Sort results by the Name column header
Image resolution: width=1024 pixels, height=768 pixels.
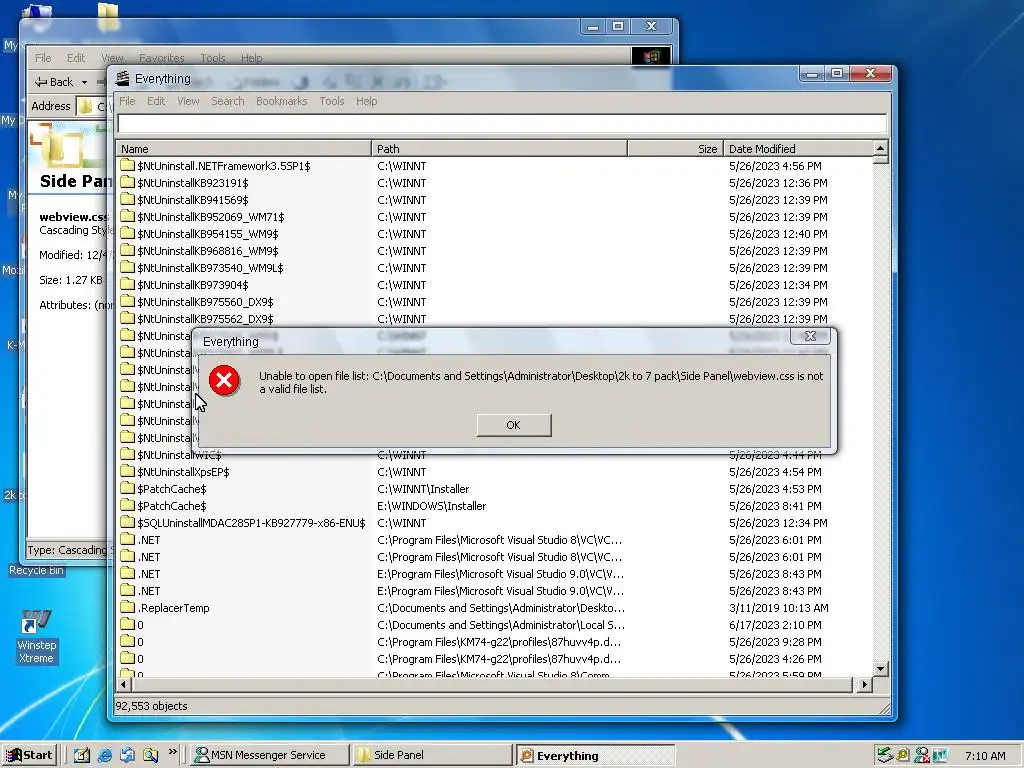pos(244,149)
